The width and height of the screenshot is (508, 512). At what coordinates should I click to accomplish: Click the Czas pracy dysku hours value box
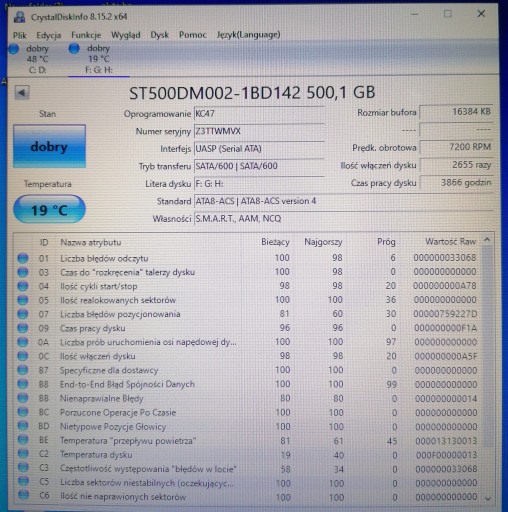(x=456, y=183)
